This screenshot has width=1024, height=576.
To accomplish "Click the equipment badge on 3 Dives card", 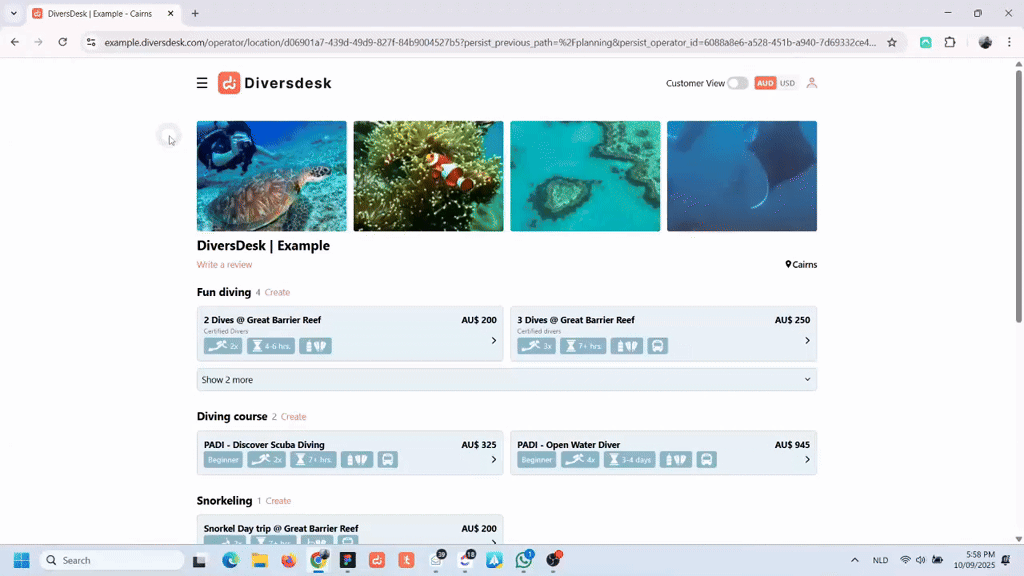I will coord(627,345).
